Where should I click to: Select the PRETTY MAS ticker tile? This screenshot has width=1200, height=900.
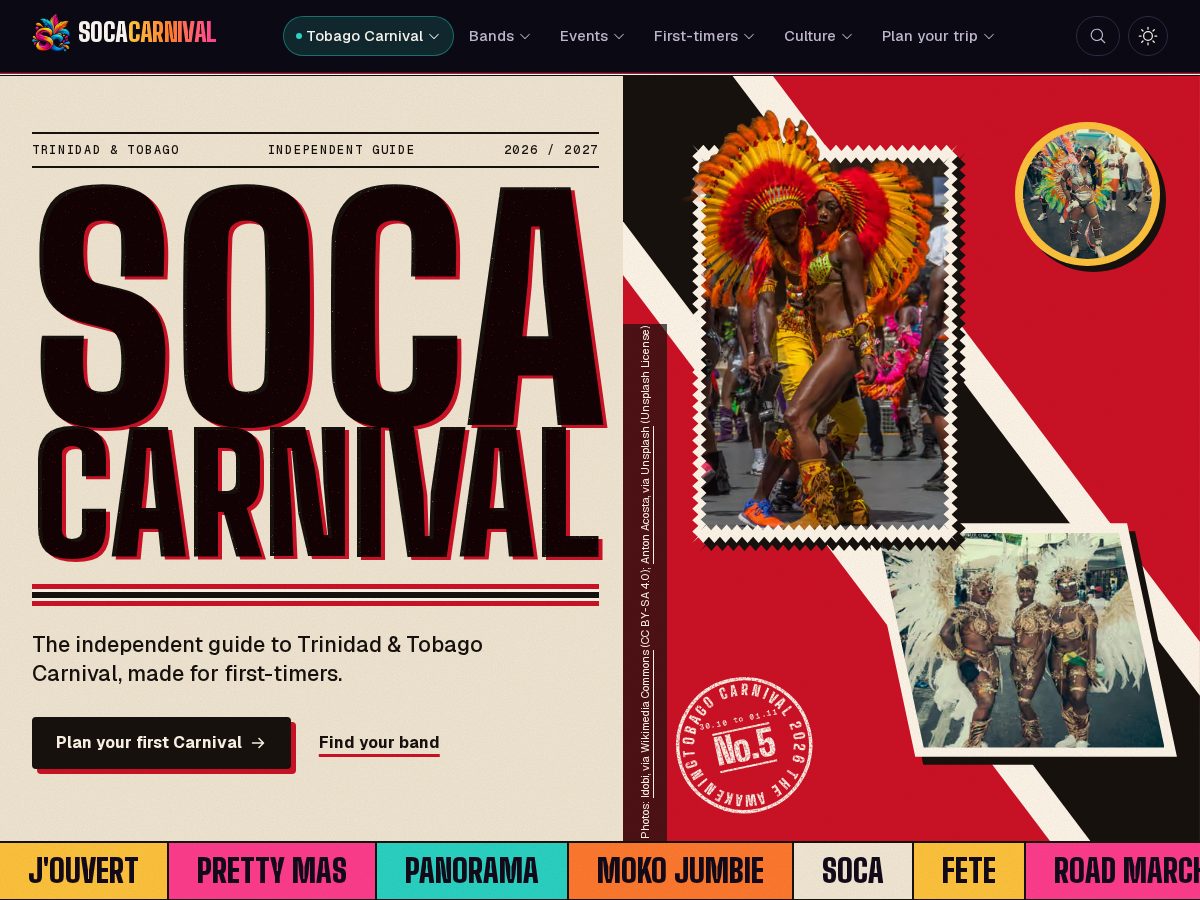[272, 871]
